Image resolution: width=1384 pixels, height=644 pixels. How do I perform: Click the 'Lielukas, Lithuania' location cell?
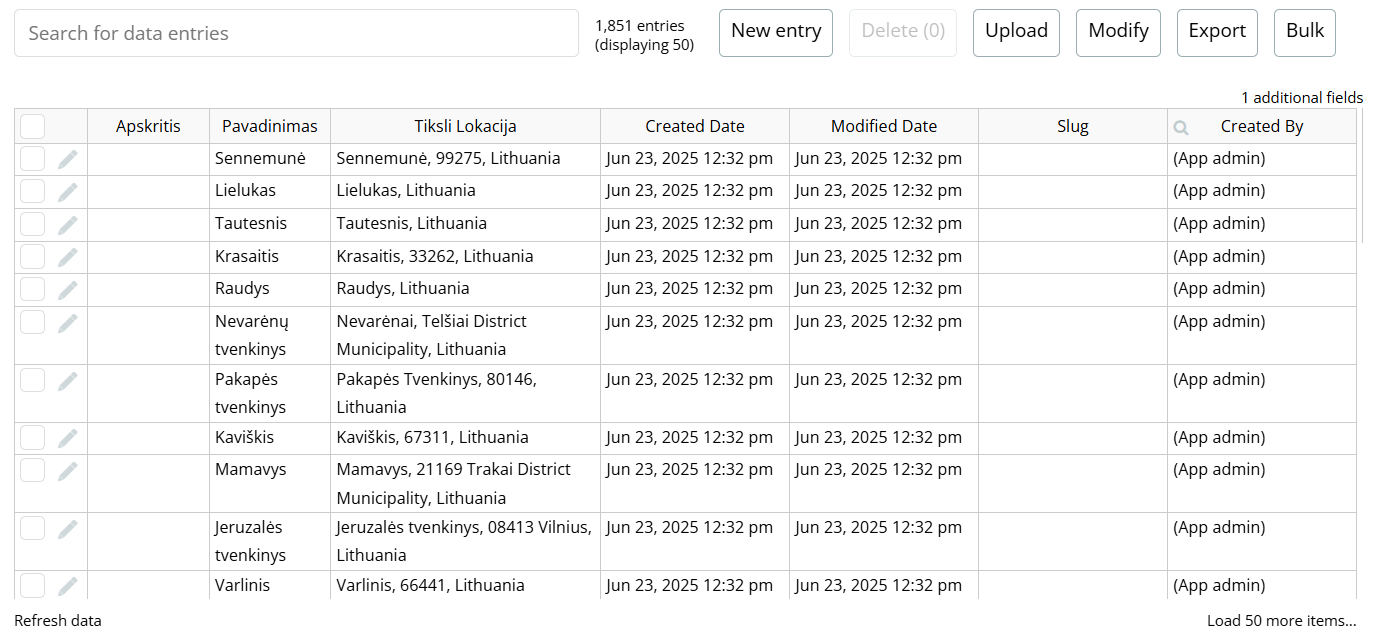coord(465,191)
